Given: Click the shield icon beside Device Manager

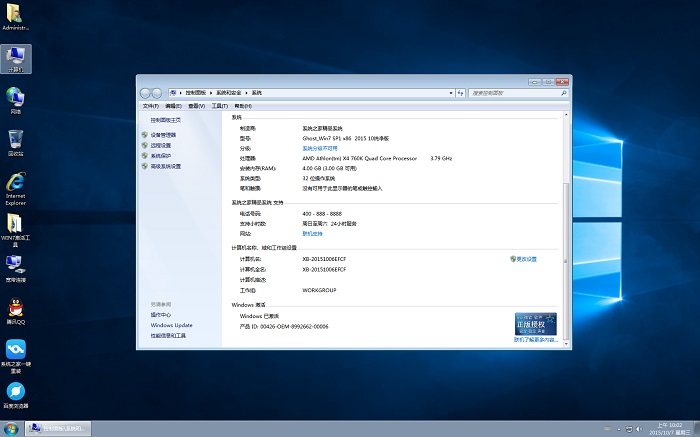Looking at the screenshot, I should pos(145,135).
